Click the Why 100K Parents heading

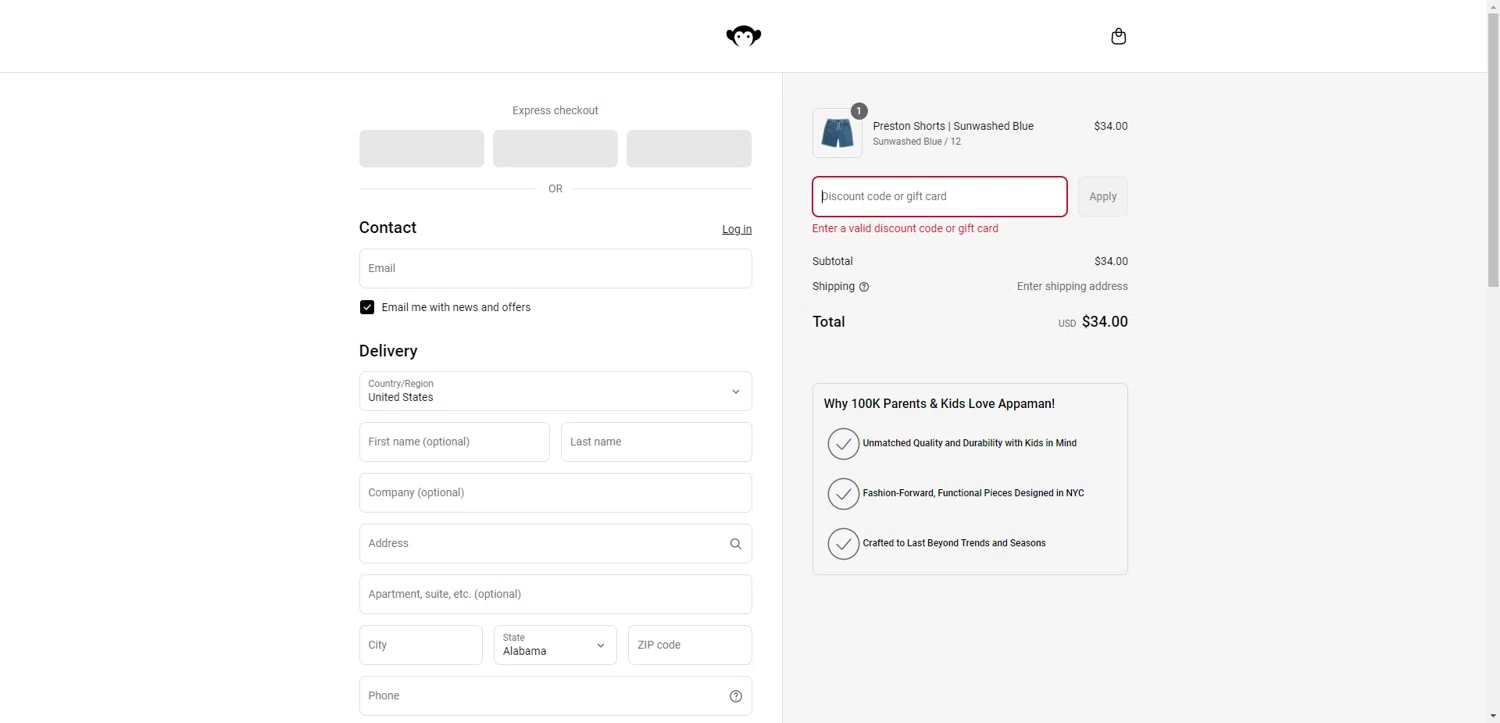tap(939, 404)
